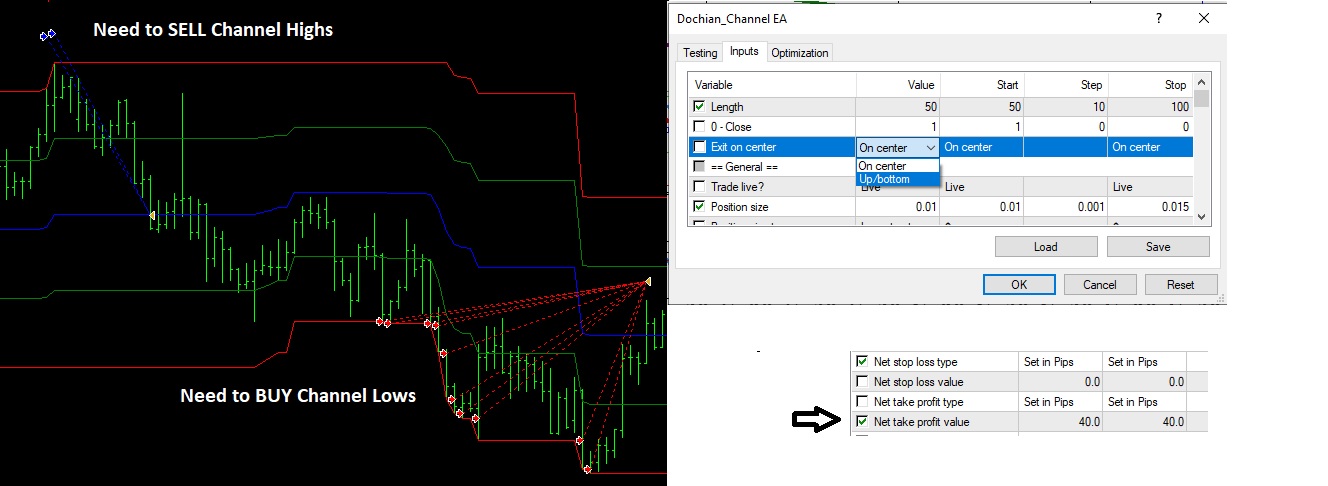Click the Stop column header
Image resolution: width=1328 pixels, height=486 pixels.
coord(1151,85)
